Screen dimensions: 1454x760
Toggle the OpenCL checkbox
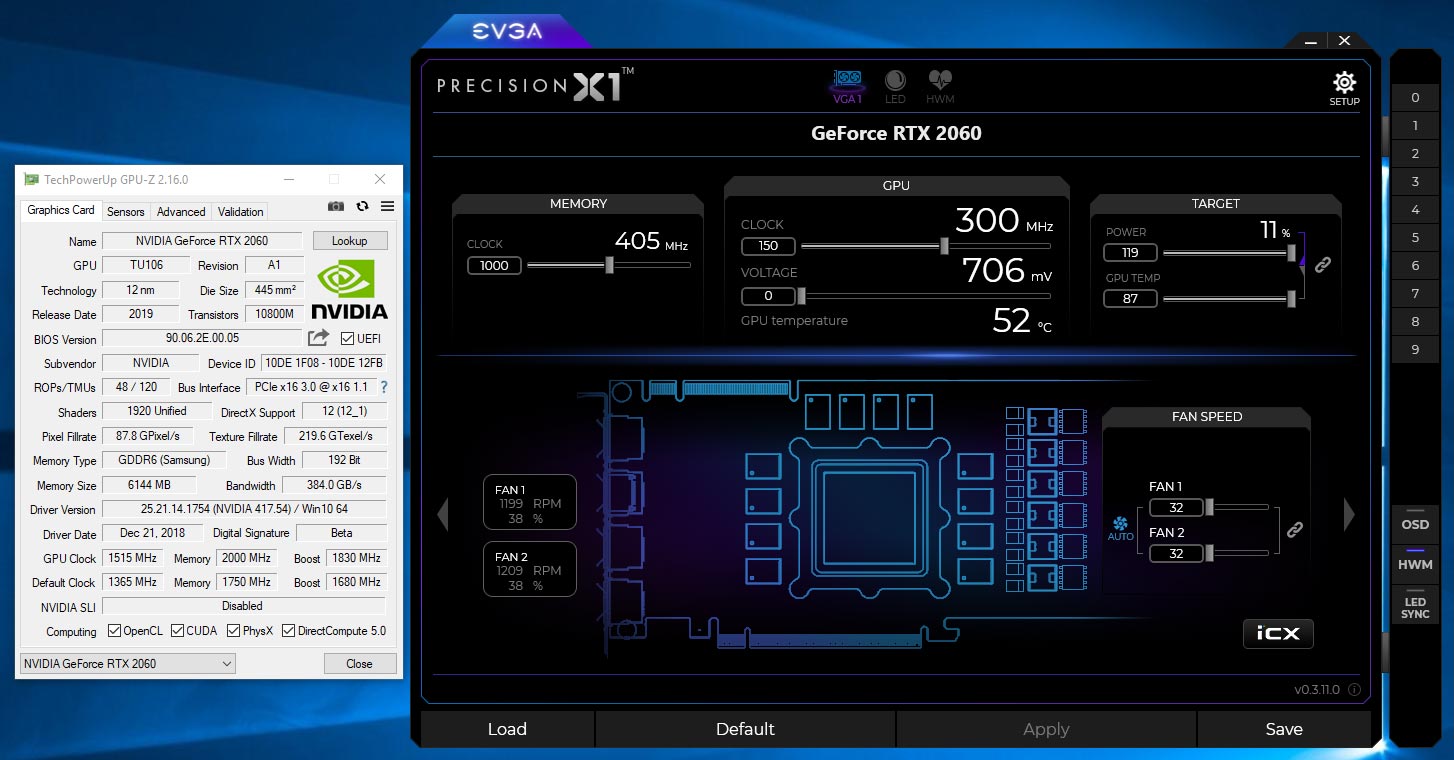(x=113, y=631)
